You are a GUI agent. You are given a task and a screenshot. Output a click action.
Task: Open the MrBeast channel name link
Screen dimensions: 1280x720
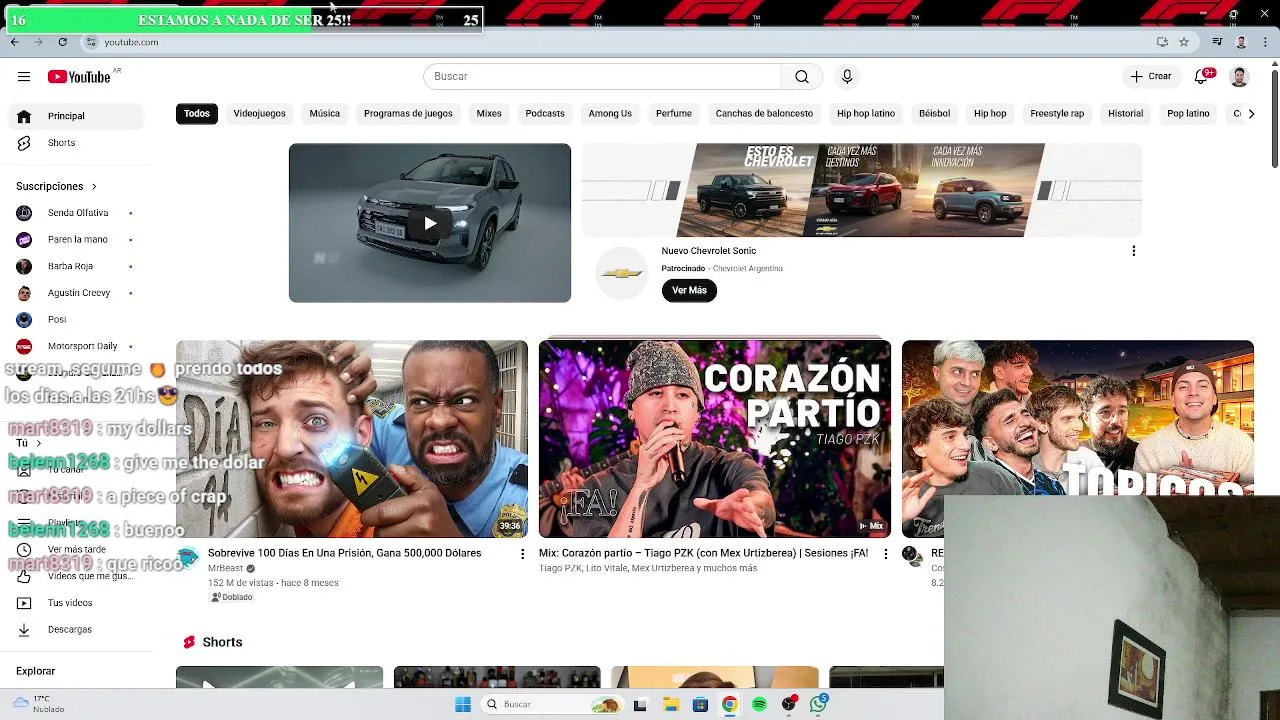click(225, 569)
